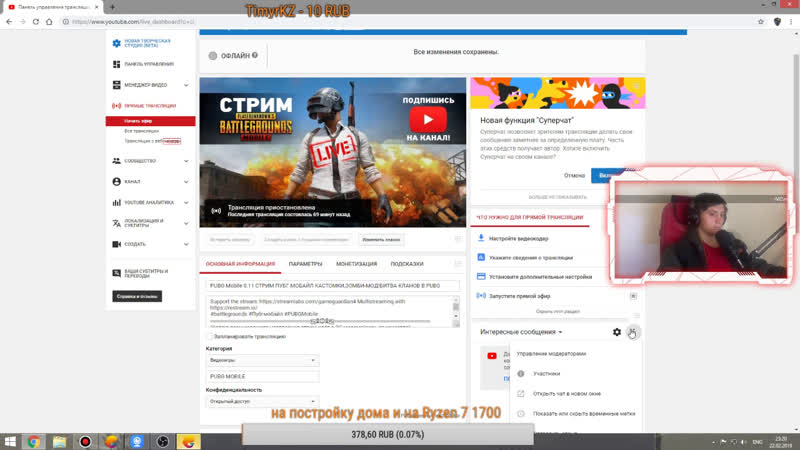Expand Менеджер видео sidebar section
The width and height of the screenshot is (800, 450).
coord(186,85)
